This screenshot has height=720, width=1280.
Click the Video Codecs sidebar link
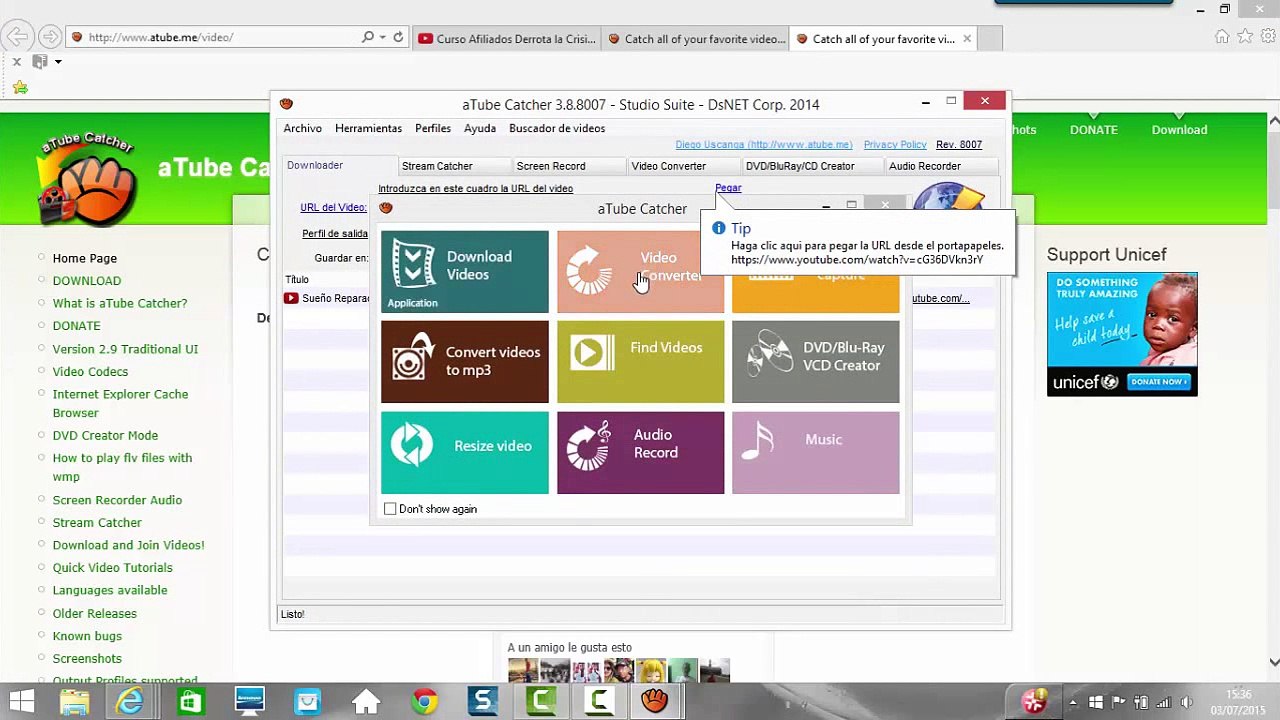click(x=90, y=371)
